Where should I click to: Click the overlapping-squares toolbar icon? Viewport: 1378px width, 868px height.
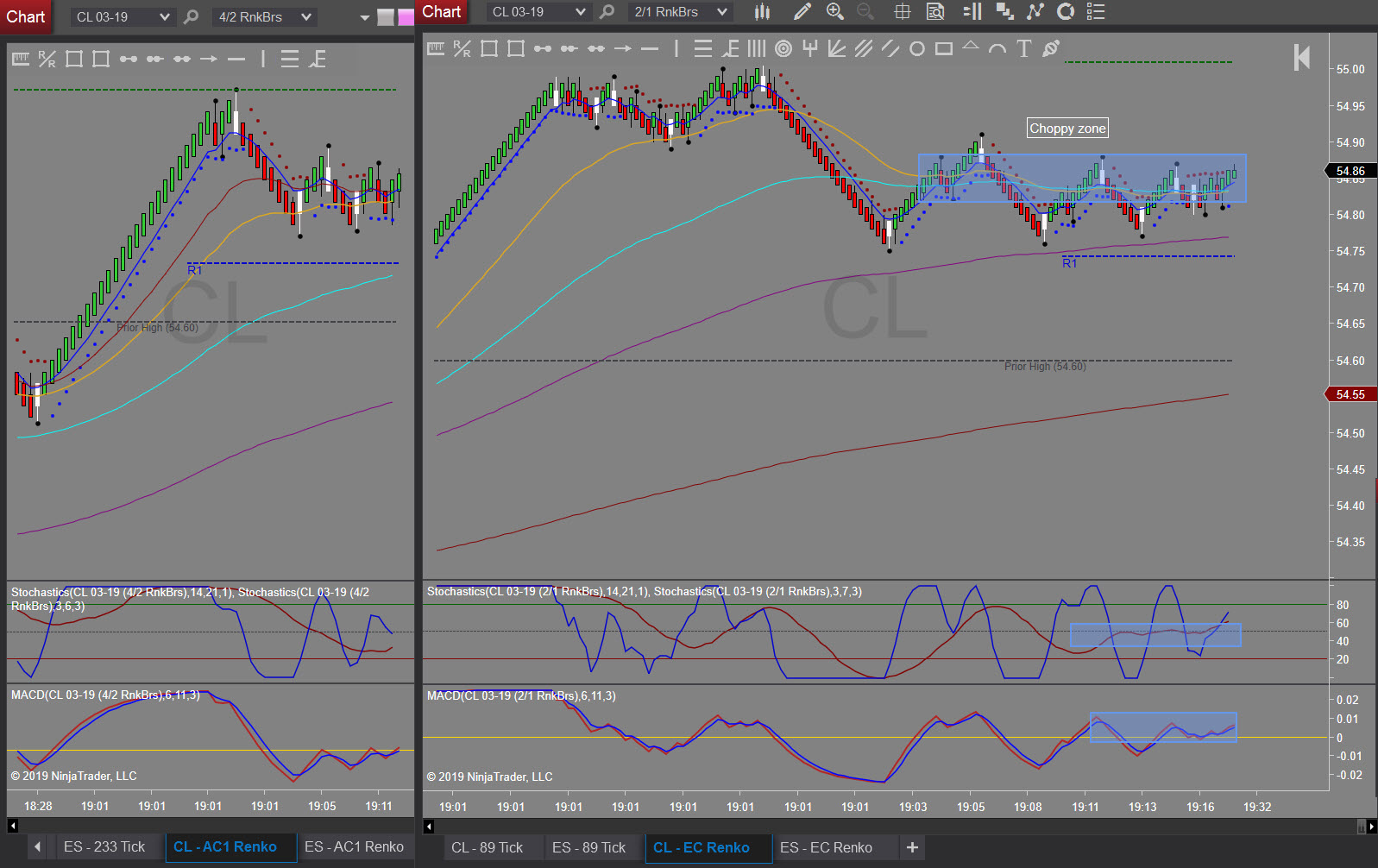pyautogui.click(x=1005, y=11)
